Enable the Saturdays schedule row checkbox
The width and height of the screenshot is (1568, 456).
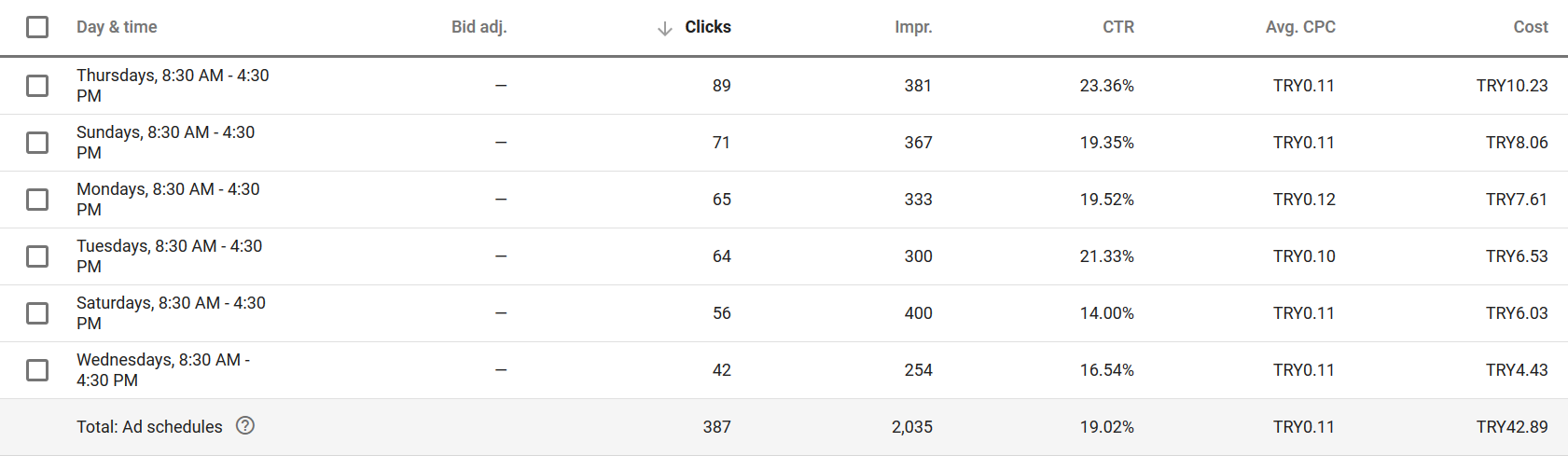click(x=37, y=313)
